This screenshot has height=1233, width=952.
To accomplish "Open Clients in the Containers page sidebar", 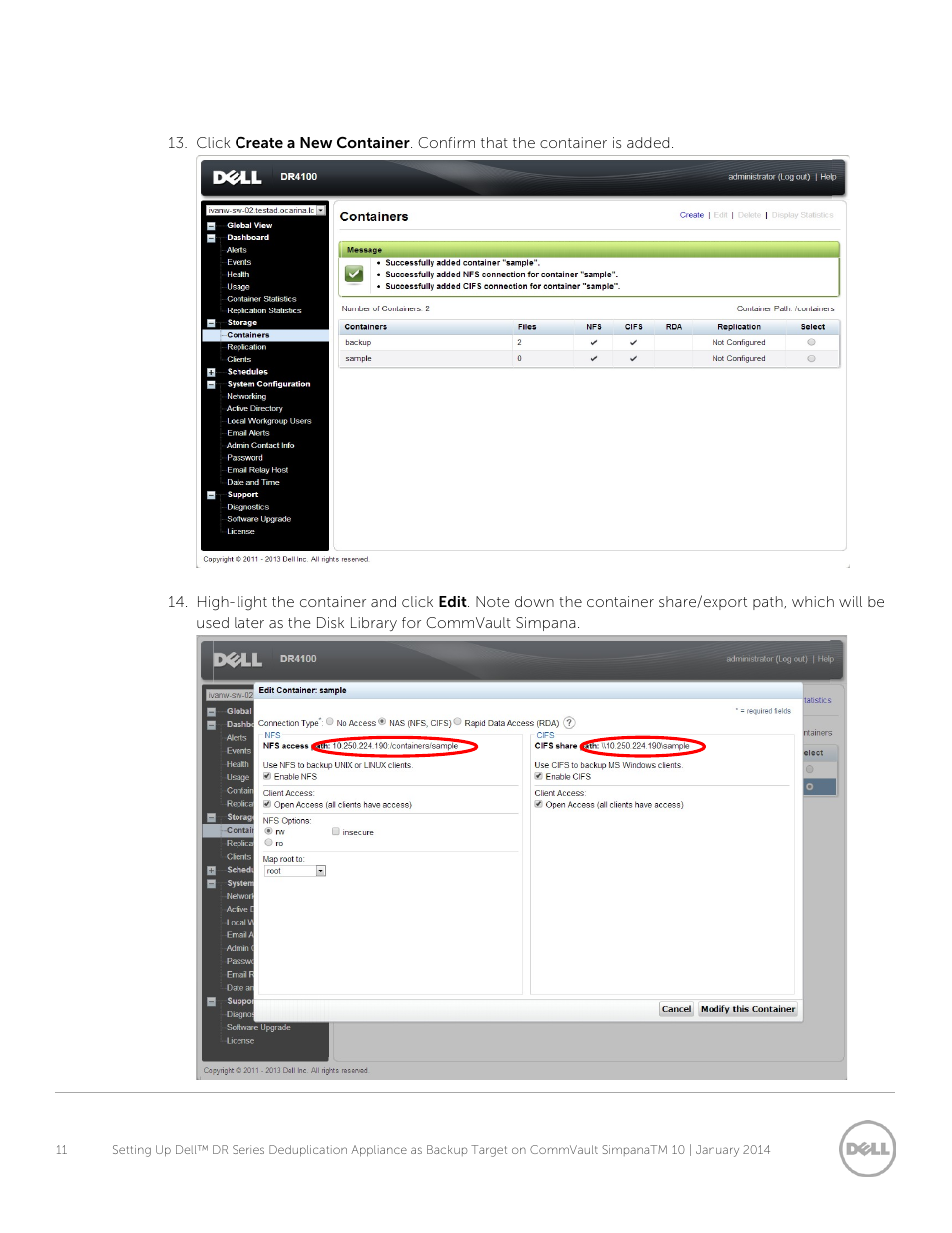I will pos(239,359).
